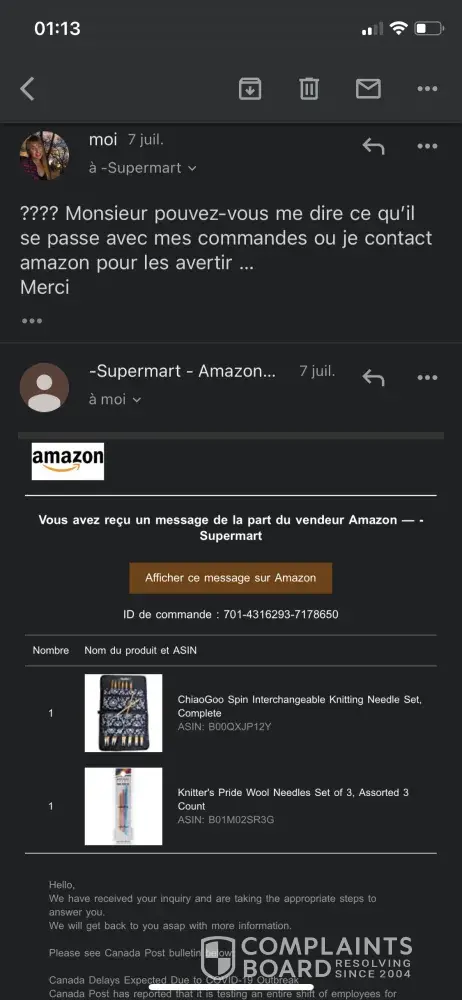Open more options for moi's message
Viewport: 462px width, 1000px height.
(x=427, y=147)
